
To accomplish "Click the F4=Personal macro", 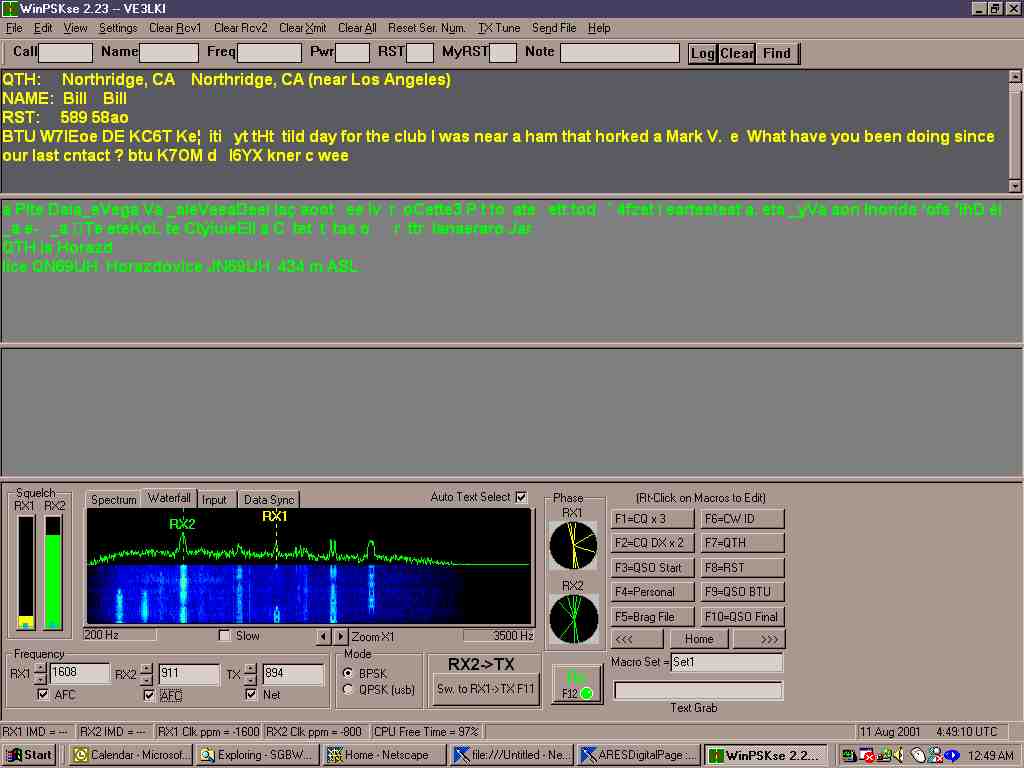I will click(x=652, y=592).
